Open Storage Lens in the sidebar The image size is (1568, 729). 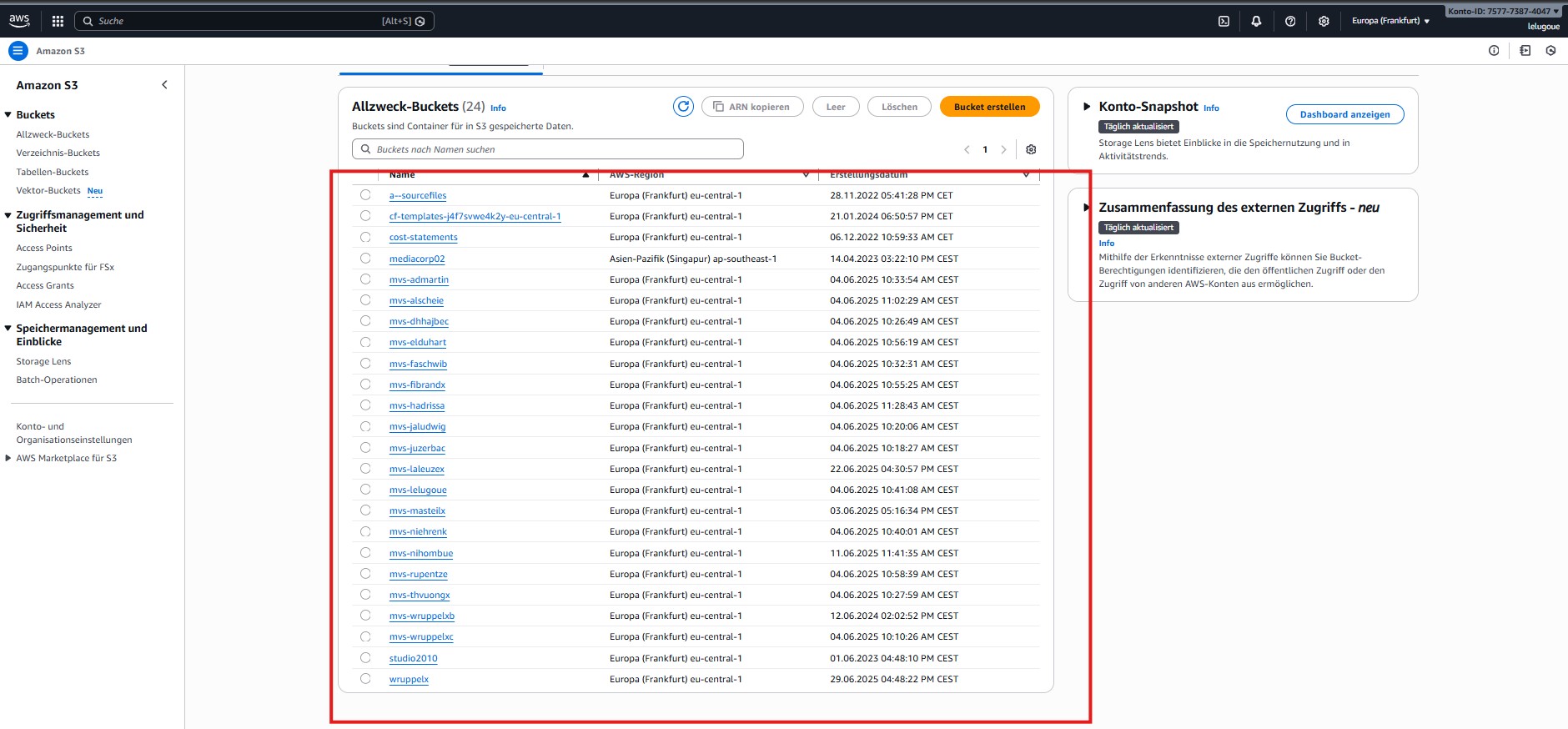tap(43, 361)
